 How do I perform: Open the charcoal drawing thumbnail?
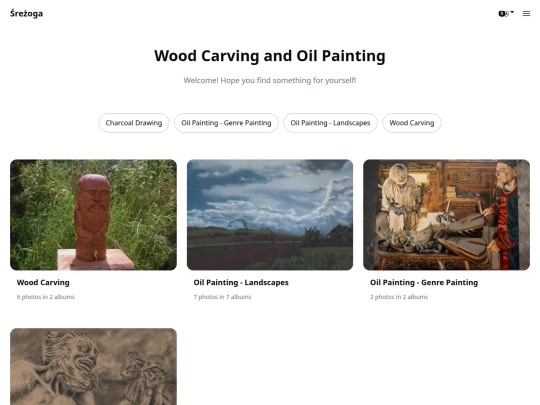(93, 366)
